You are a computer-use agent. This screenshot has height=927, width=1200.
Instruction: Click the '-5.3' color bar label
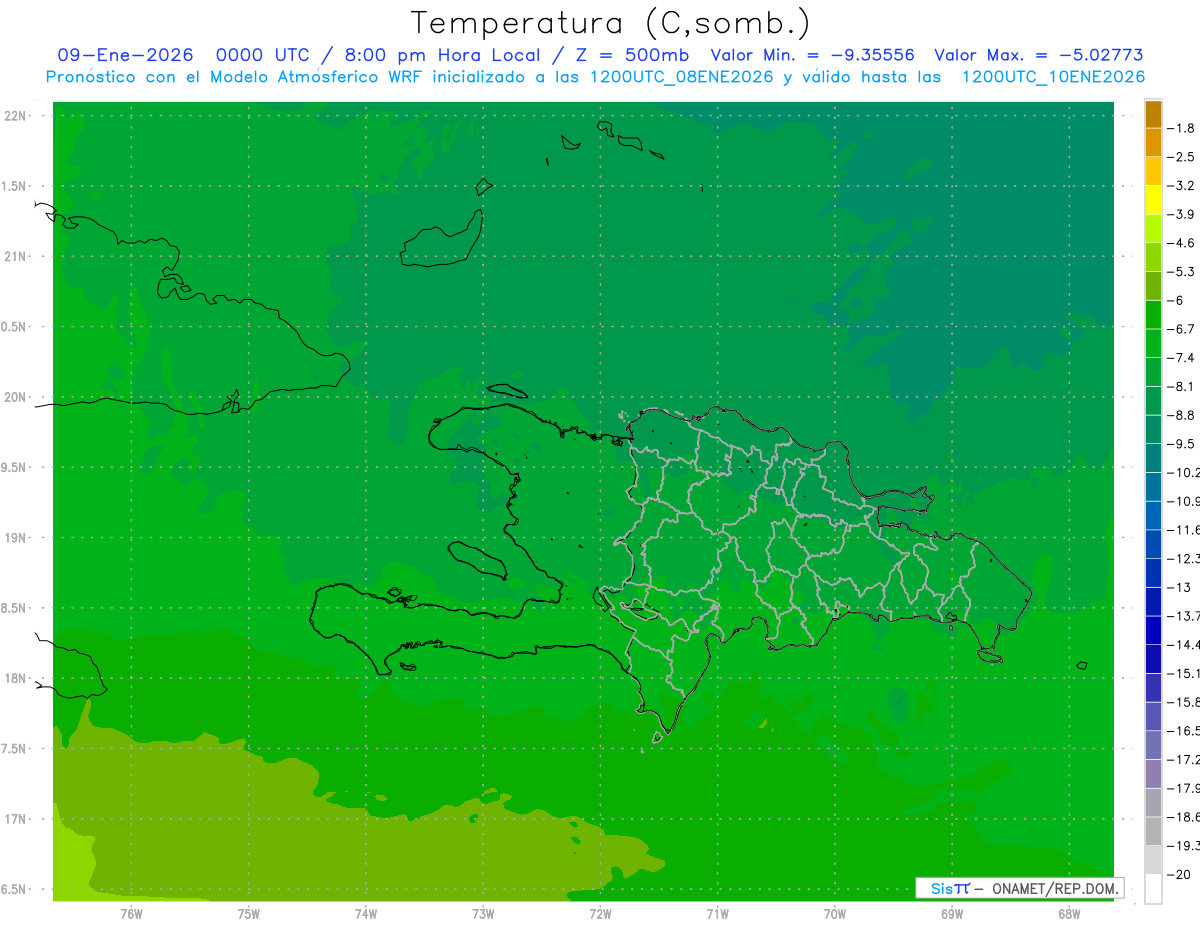(1183, 272)
